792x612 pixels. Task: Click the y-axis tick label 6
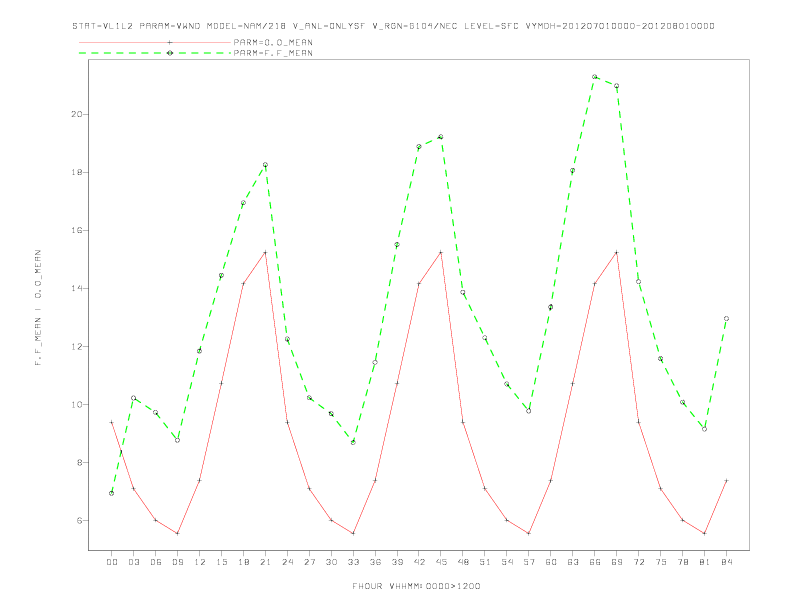(79, 521)
